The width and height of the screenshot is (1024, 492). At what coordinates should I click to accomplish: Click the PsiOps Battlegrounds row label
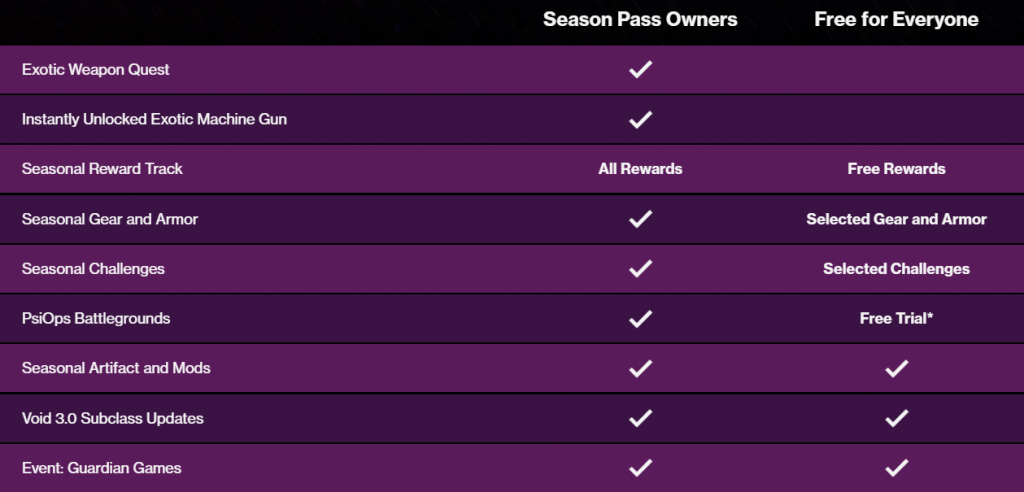tap(96, 318)
